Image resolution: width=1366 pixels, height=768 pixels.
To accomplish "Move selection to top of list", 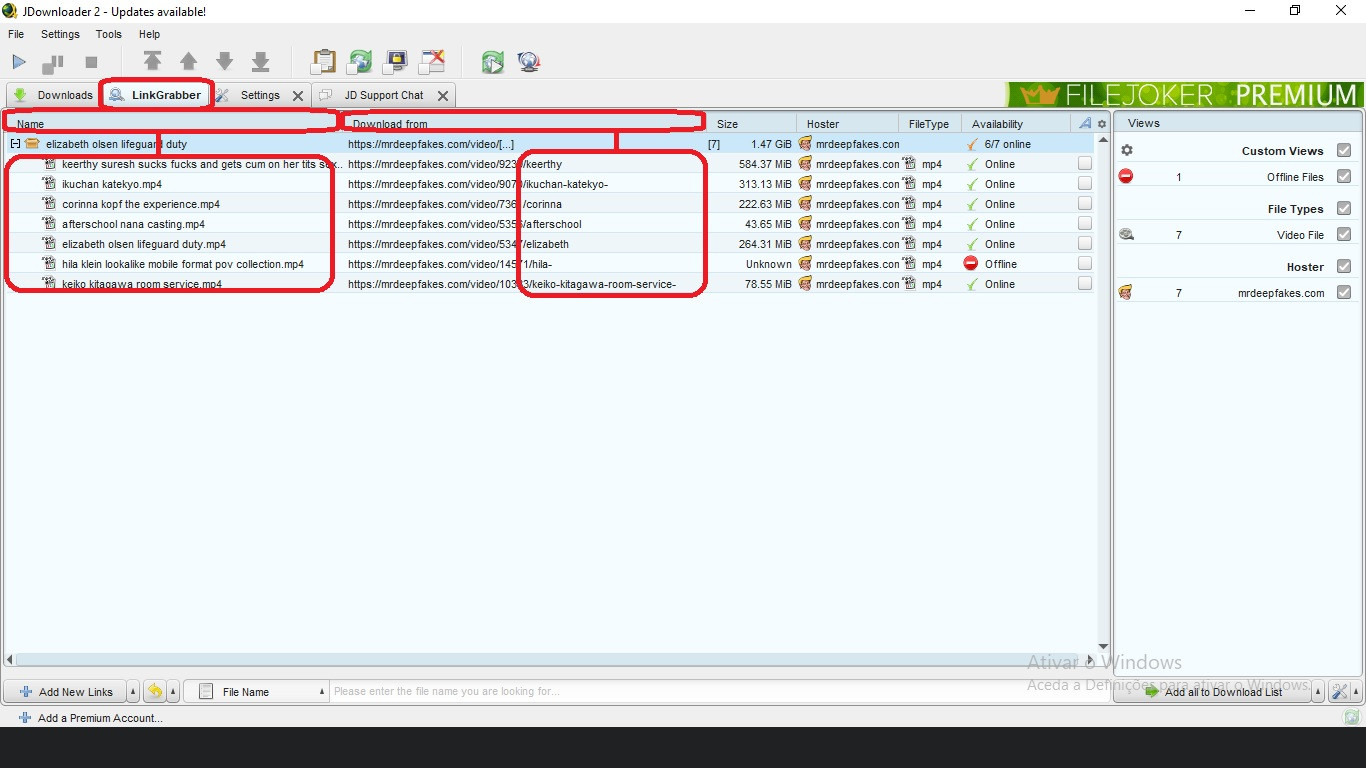I will tap(152, 62).
